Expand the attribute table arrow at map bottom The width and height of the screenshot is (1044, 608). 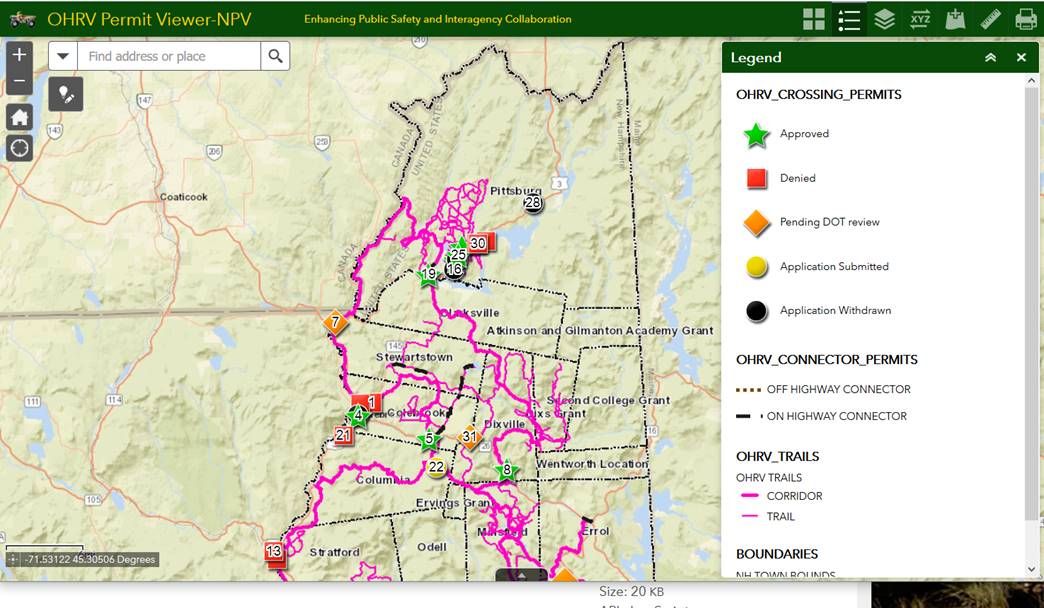pyautogui.click(x=521, y=575)
